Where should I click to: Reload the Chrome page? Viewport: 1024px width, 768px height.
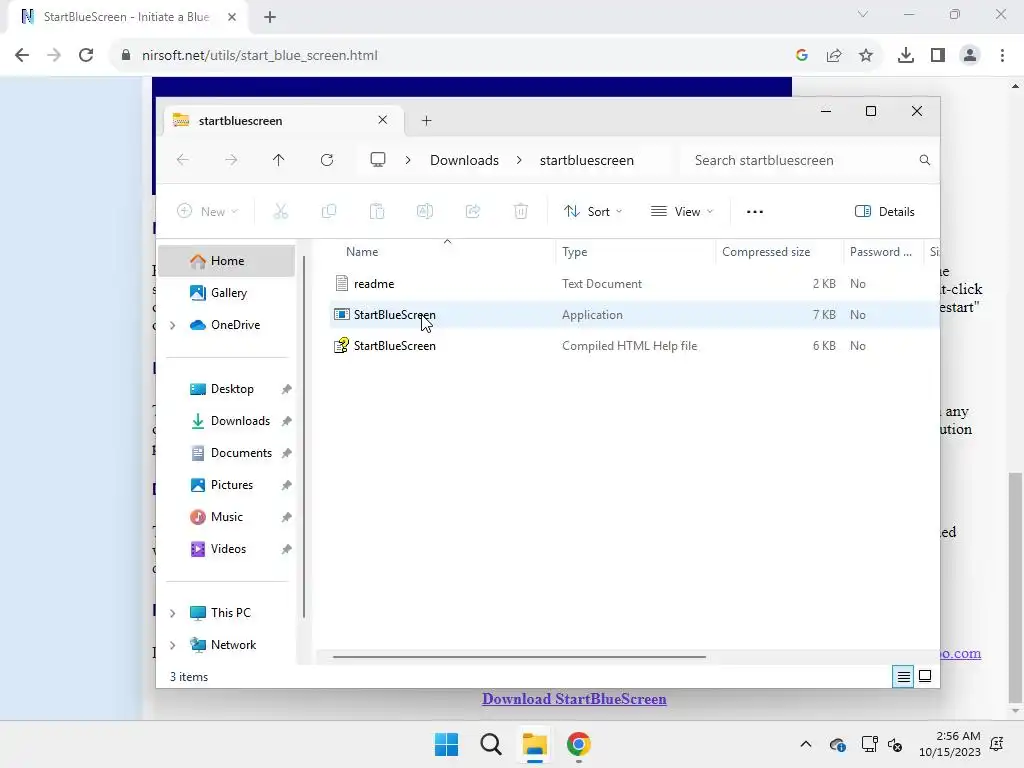pos(86,56)
